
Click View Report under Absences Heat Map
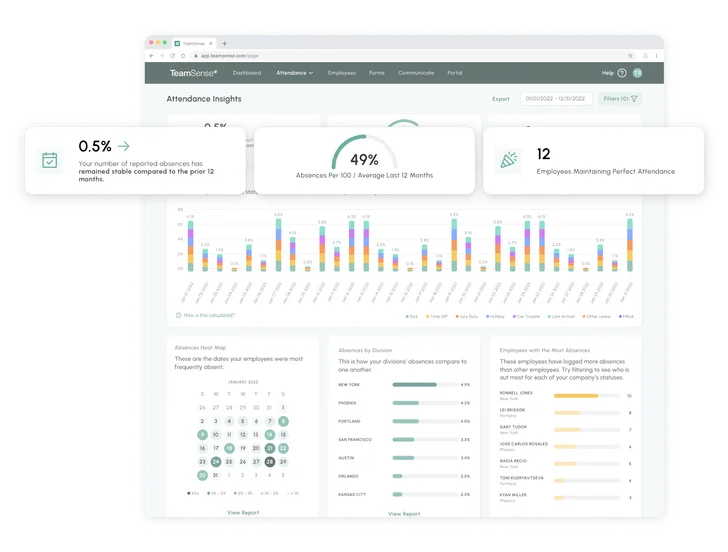[243, 511]
